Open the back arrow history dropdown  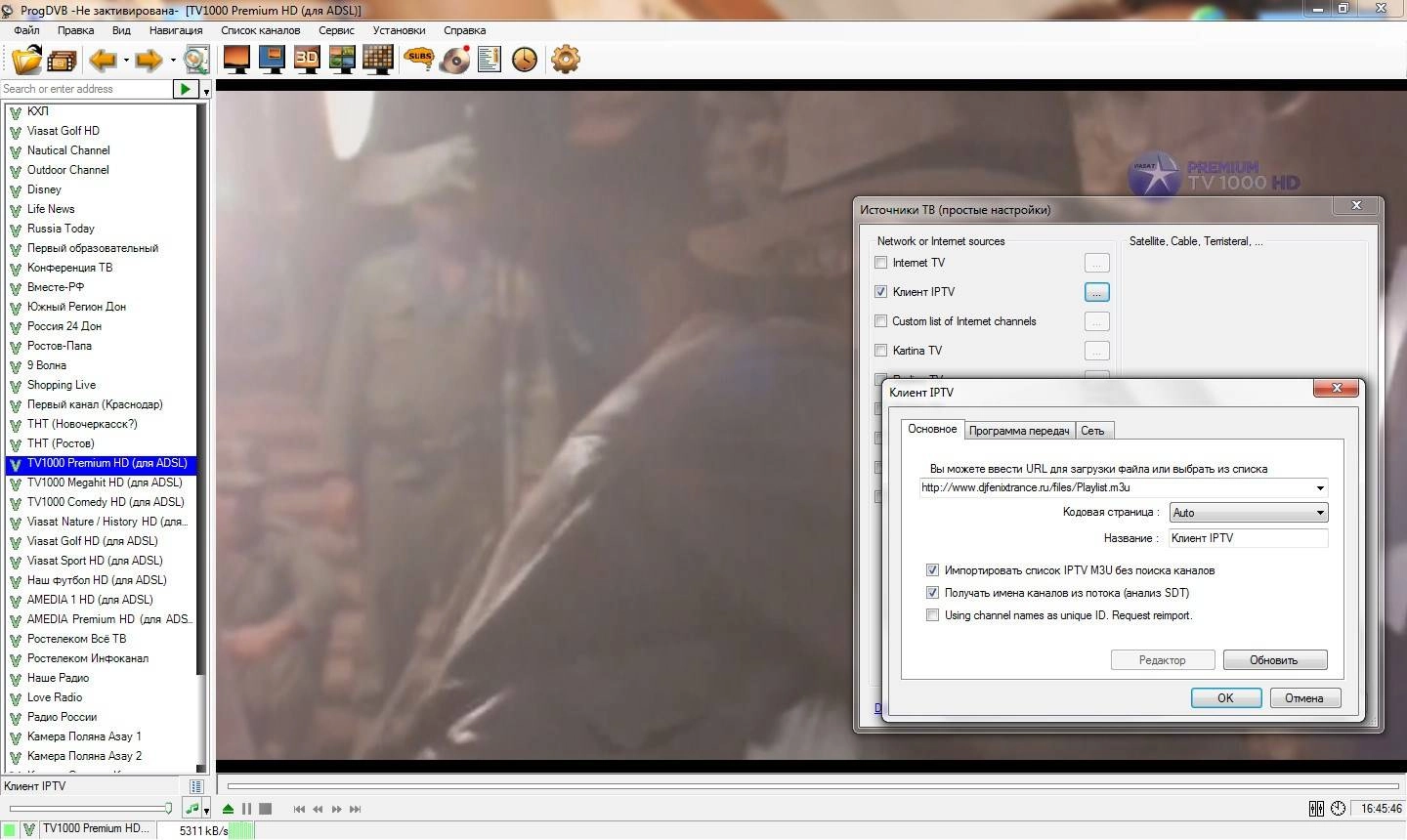[x=126, y=61]
